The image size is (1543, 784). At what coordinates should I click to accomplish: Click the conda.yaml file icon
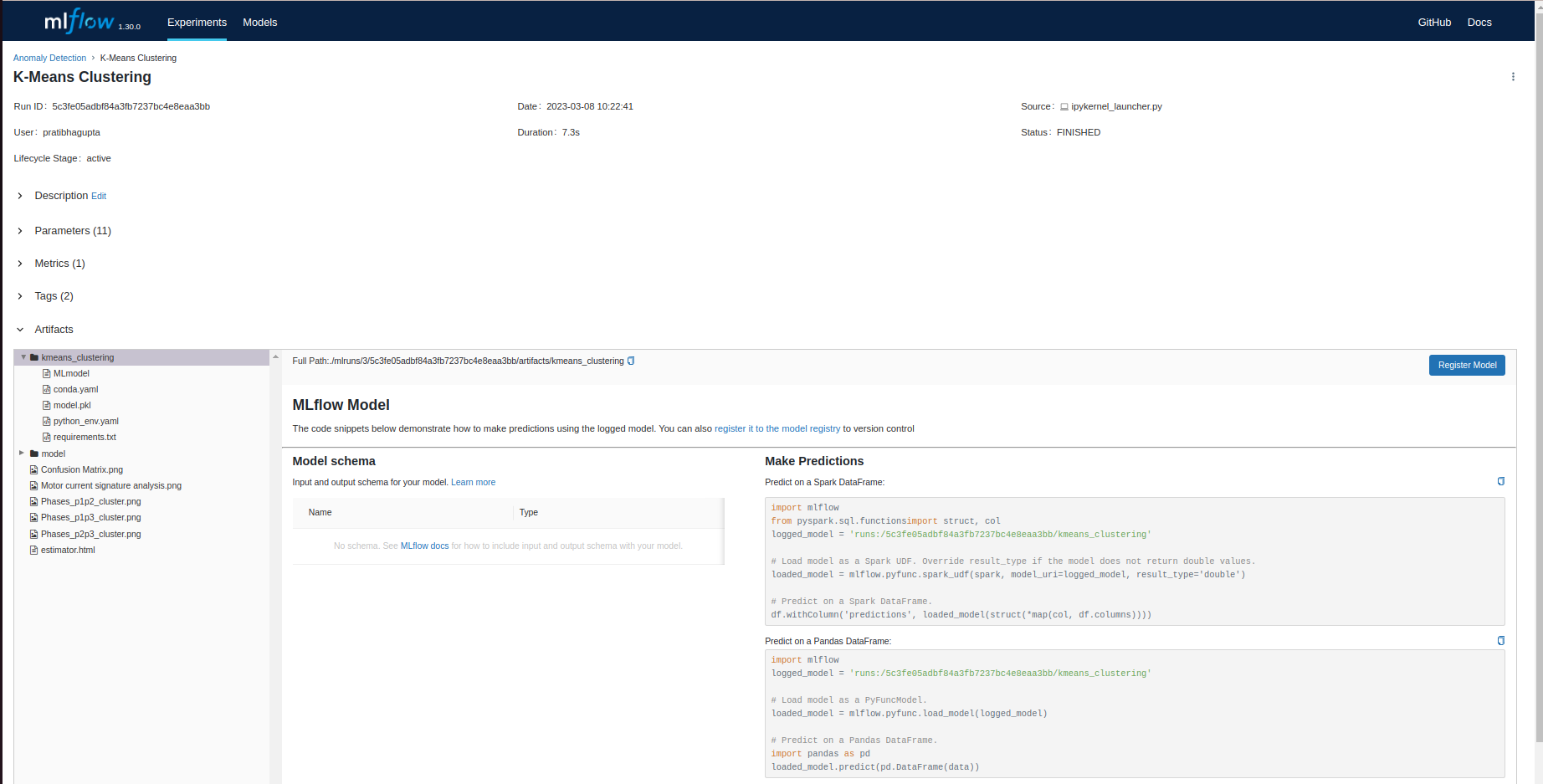click(47, 389)
